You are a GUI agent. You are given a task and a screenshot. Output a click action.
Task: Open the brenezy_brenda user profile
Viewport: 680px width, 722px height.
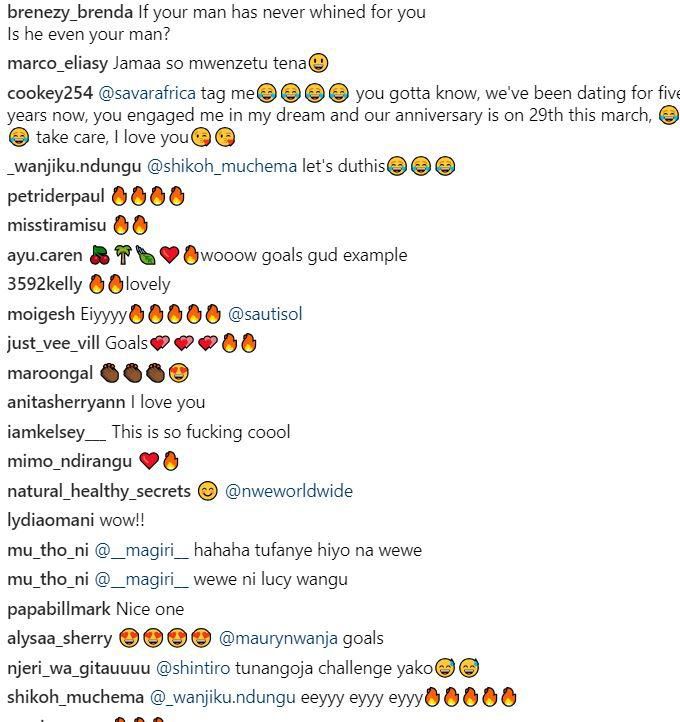coord(70,12)
